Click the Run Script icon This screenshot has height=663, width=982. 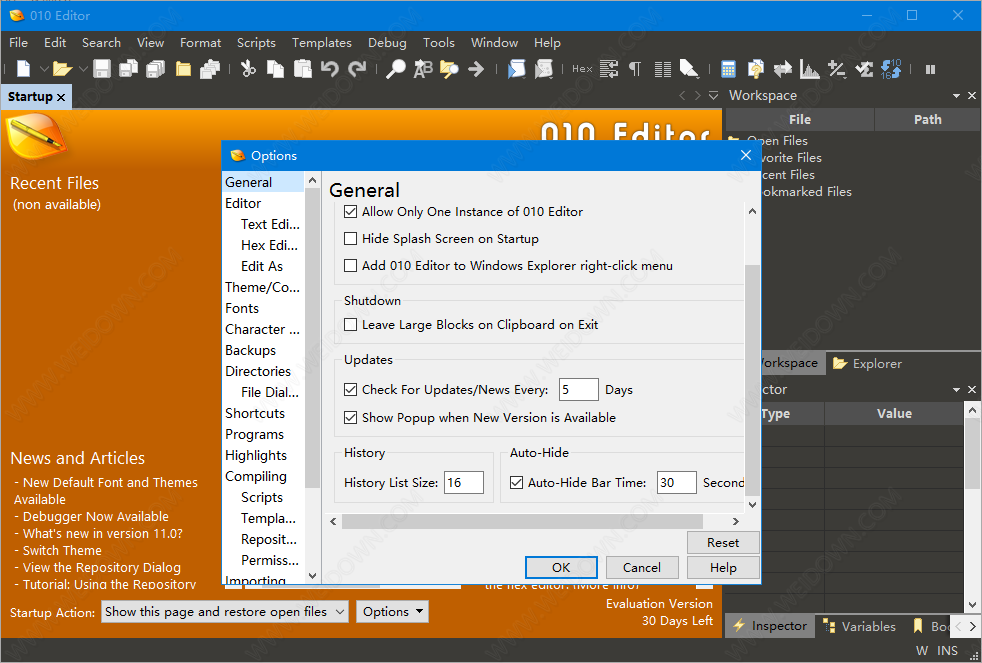pyautogui.click(x=516, y=69)
